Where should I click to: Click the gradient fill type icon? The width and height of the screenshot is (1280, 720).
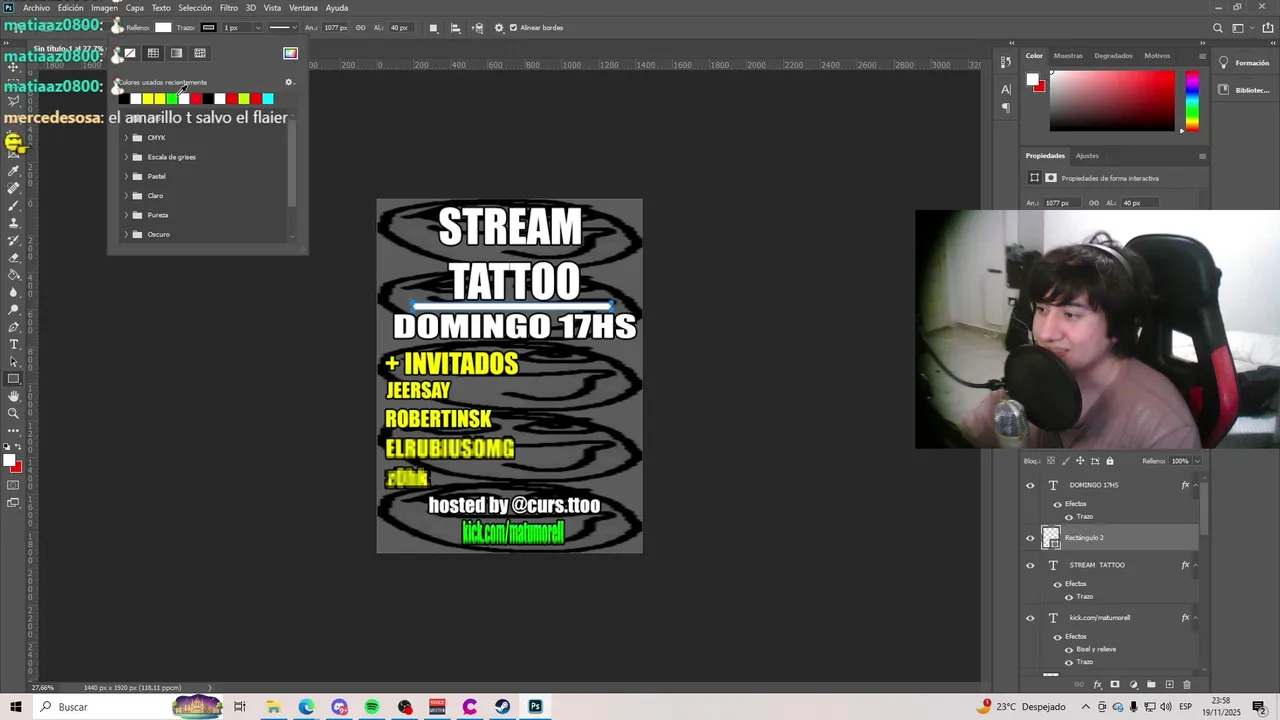pyautogui.click(x=176, y=53)
